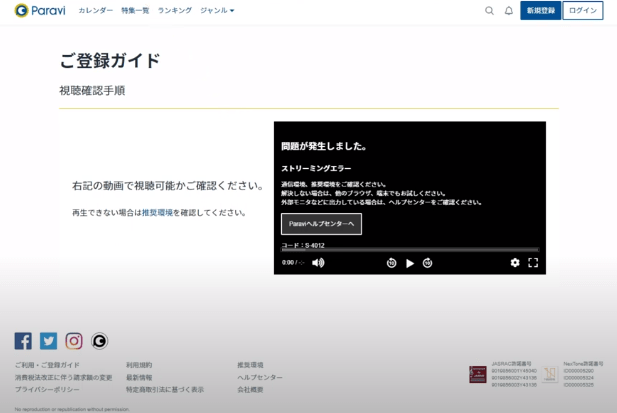Image resolution: width=617 pixels, height=413 pixels.
Task: Open 会社概要 footer link
Action: (x=250, y=390)
